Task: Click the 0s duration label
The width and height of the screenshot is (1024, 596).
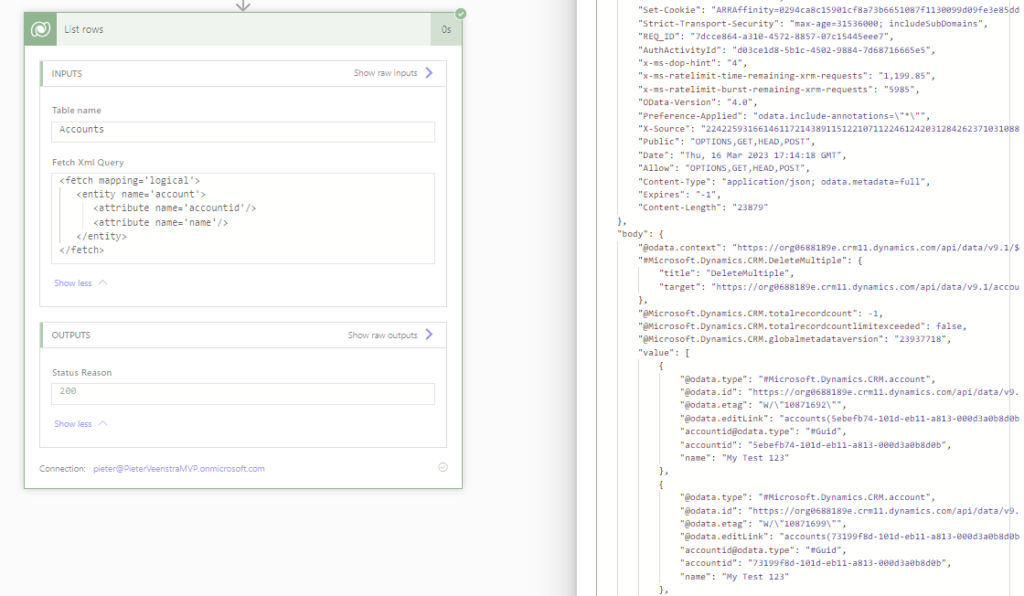Action: (446, 29)
